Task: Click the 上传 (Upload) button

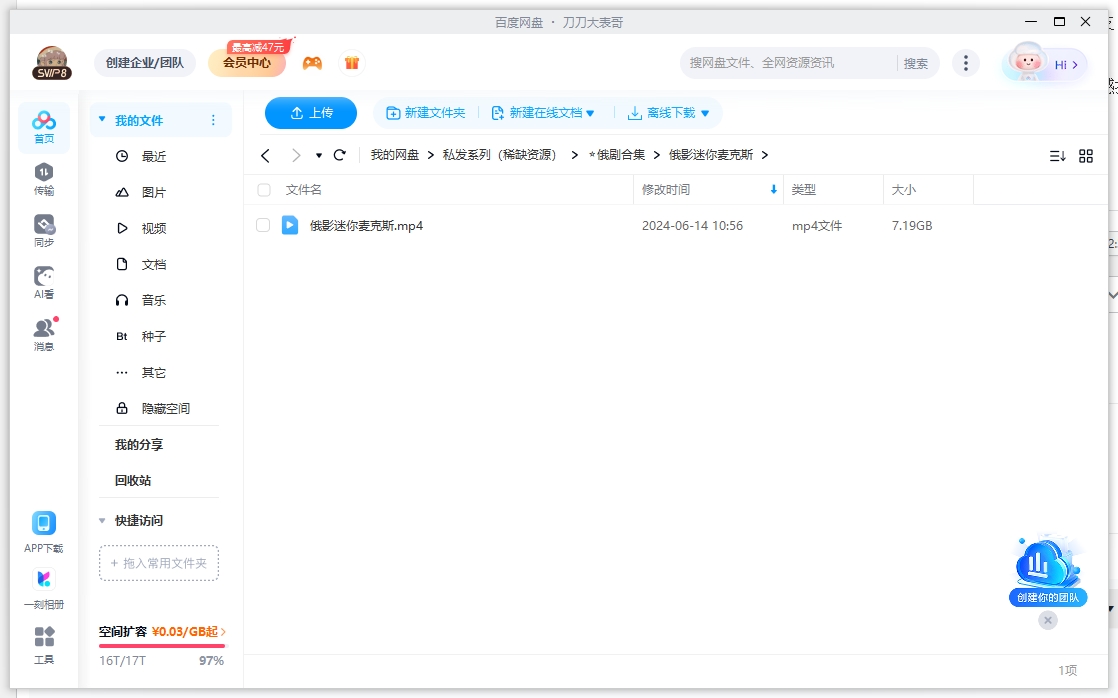Action: tap(310, 113)
